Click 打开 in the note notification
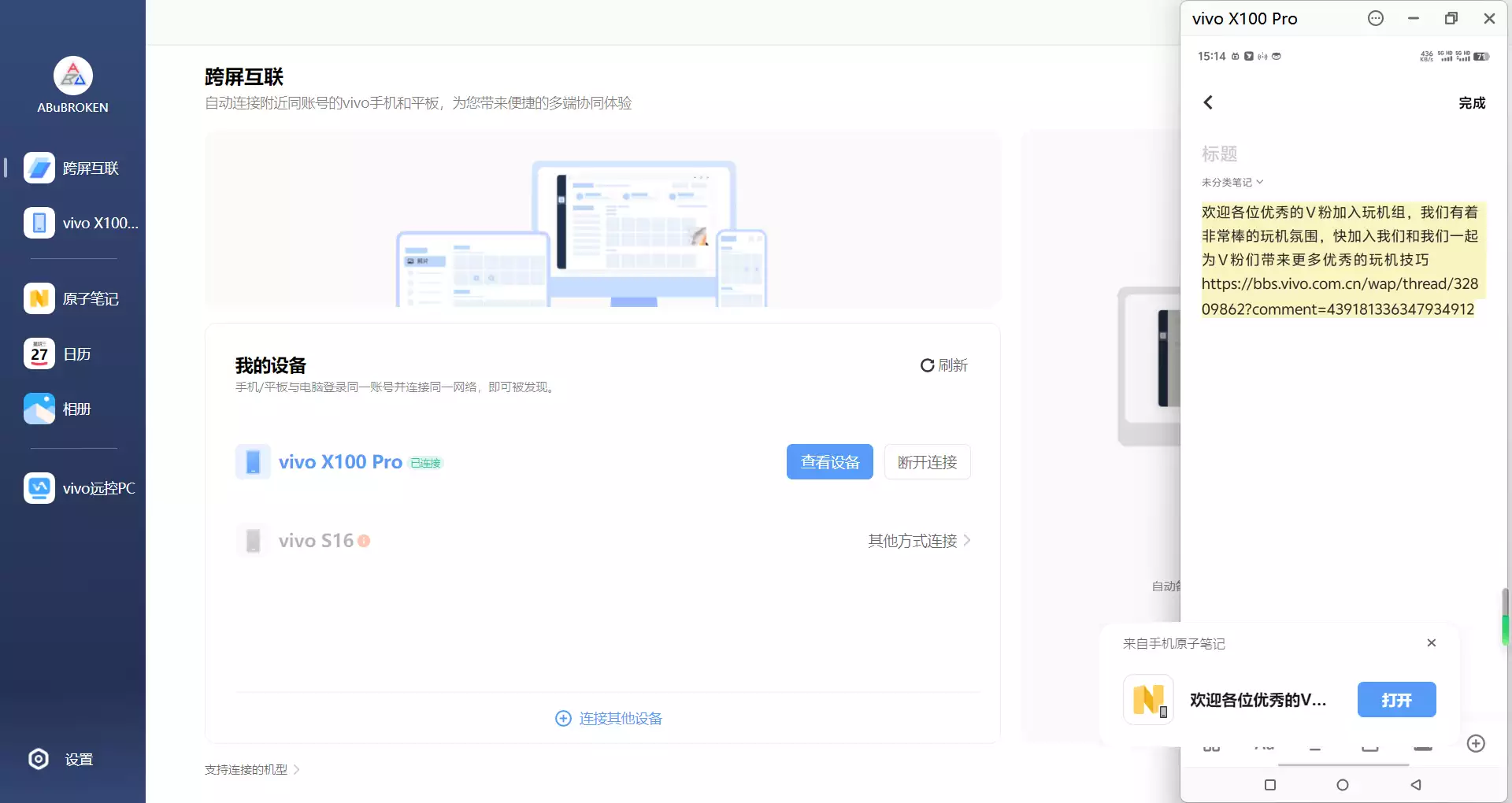Screen dimensions: 1512x803 [x=1397, y=700]
